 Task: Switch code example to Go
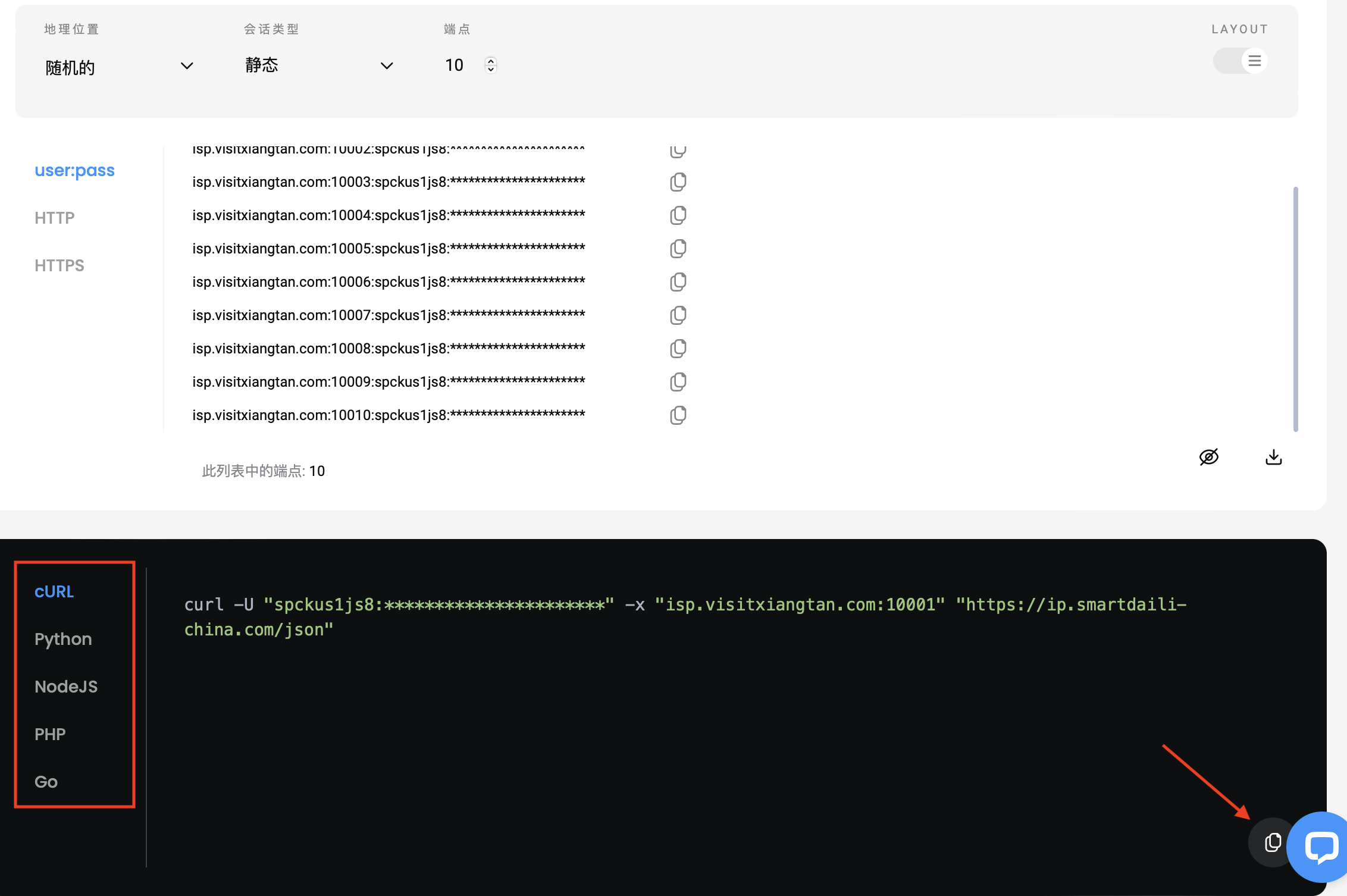click(x=46, y=782)
